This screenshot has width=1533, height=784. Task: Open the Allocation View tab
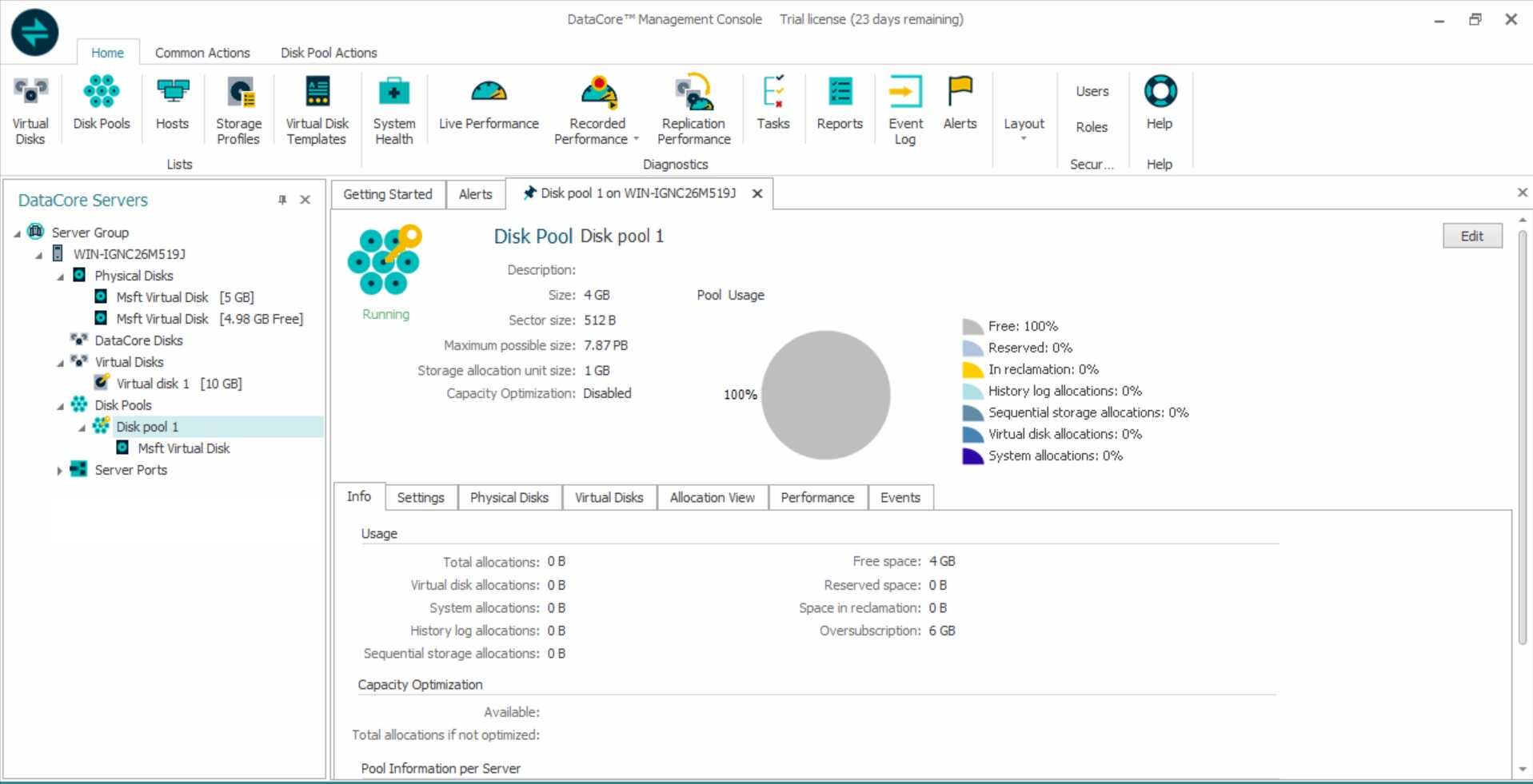pyautogui.click(x=711, y=497)
